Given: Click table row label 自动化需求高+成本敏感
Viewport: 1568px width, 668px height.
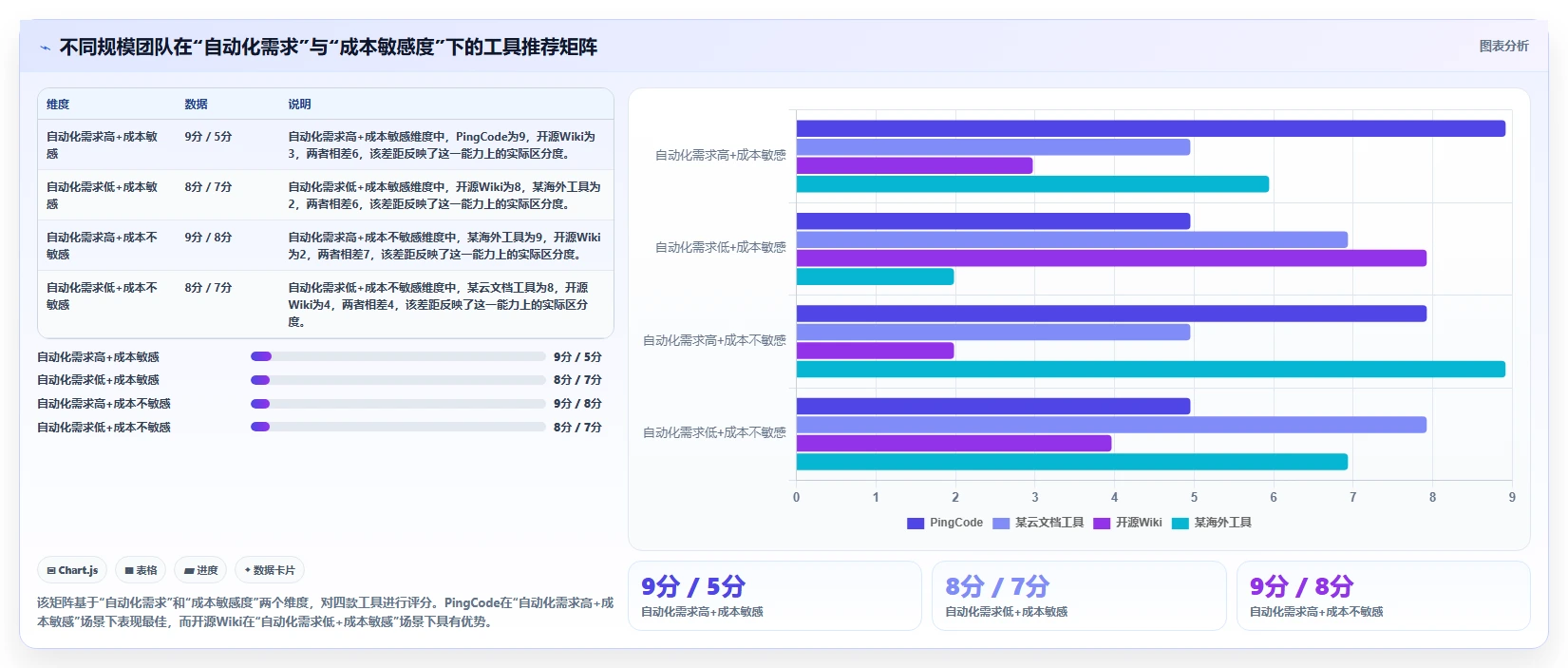Looking at the screenshot, I should click(102, 145).
